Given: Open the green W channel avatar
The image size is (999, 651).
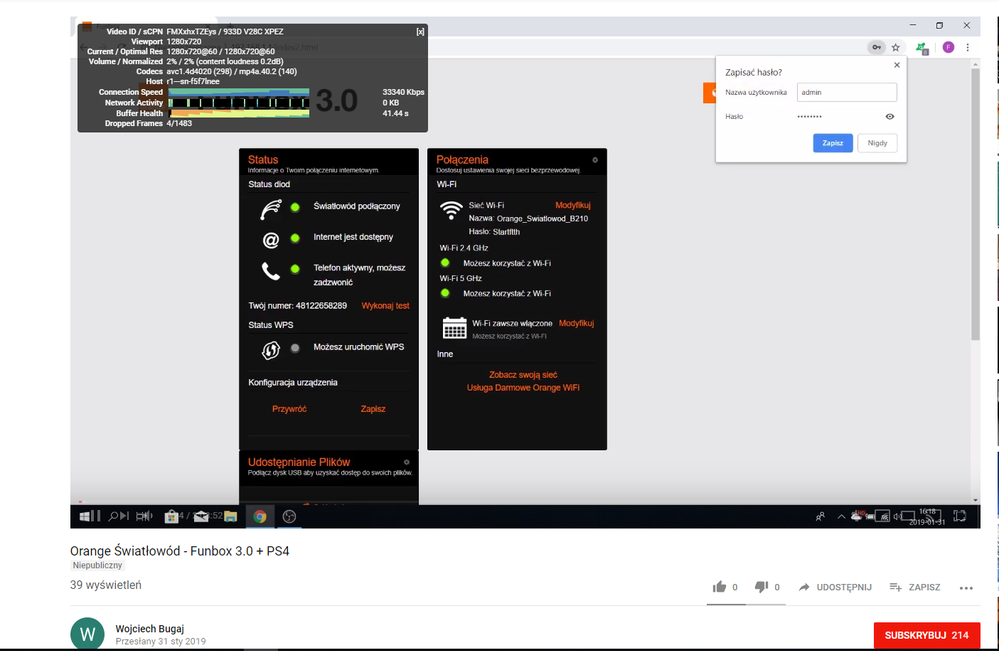Looking at the screenshot, I should [87, 634].
